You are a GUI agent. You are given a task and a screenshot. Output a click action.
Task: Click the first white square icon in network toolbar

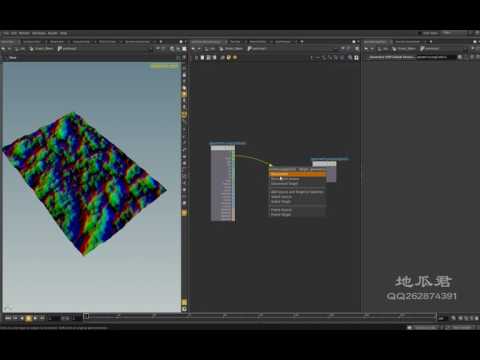click(202, 57)
